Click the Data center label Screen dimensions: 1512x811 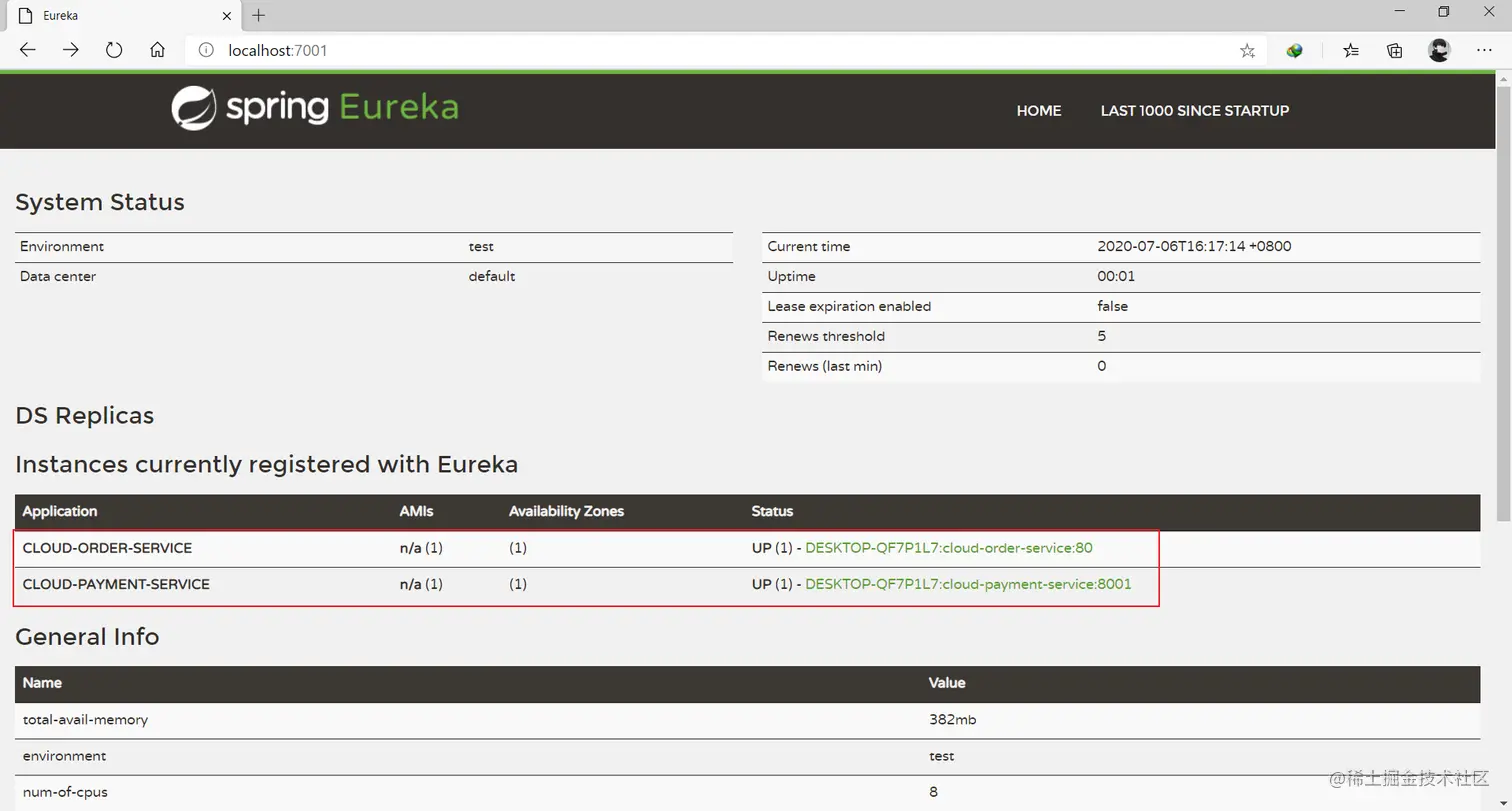58,276
